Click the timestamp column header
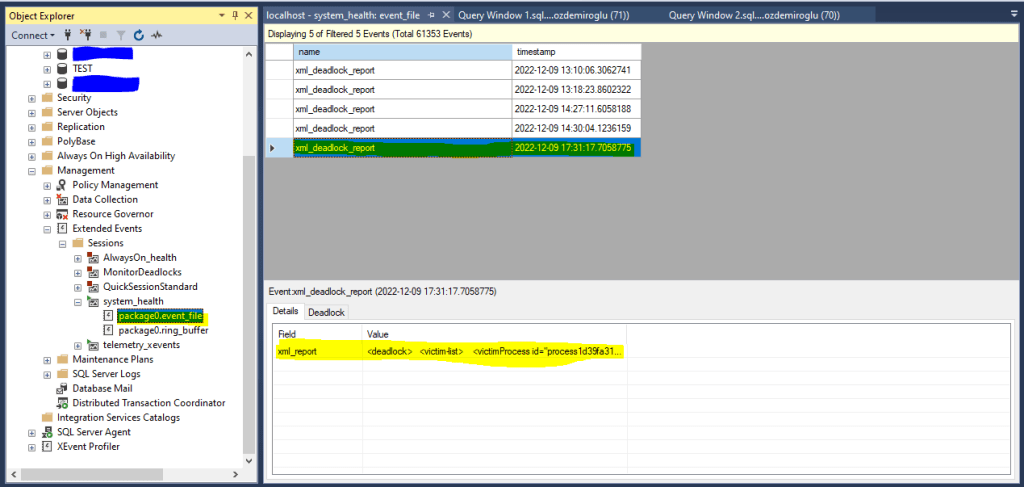Screen dimensions: 1024x487 (x=576, y=52)
